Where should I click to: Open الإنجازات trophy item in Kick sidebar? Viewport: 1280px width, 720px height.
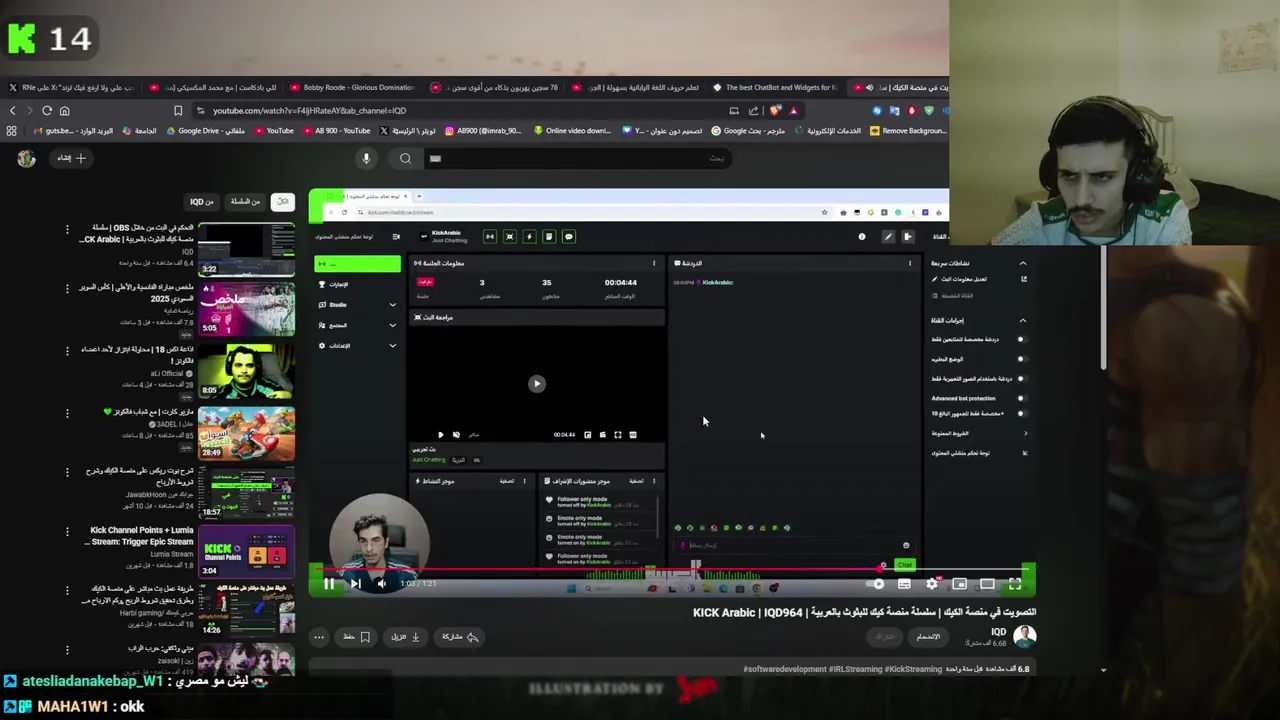click(x=335, y=284)
